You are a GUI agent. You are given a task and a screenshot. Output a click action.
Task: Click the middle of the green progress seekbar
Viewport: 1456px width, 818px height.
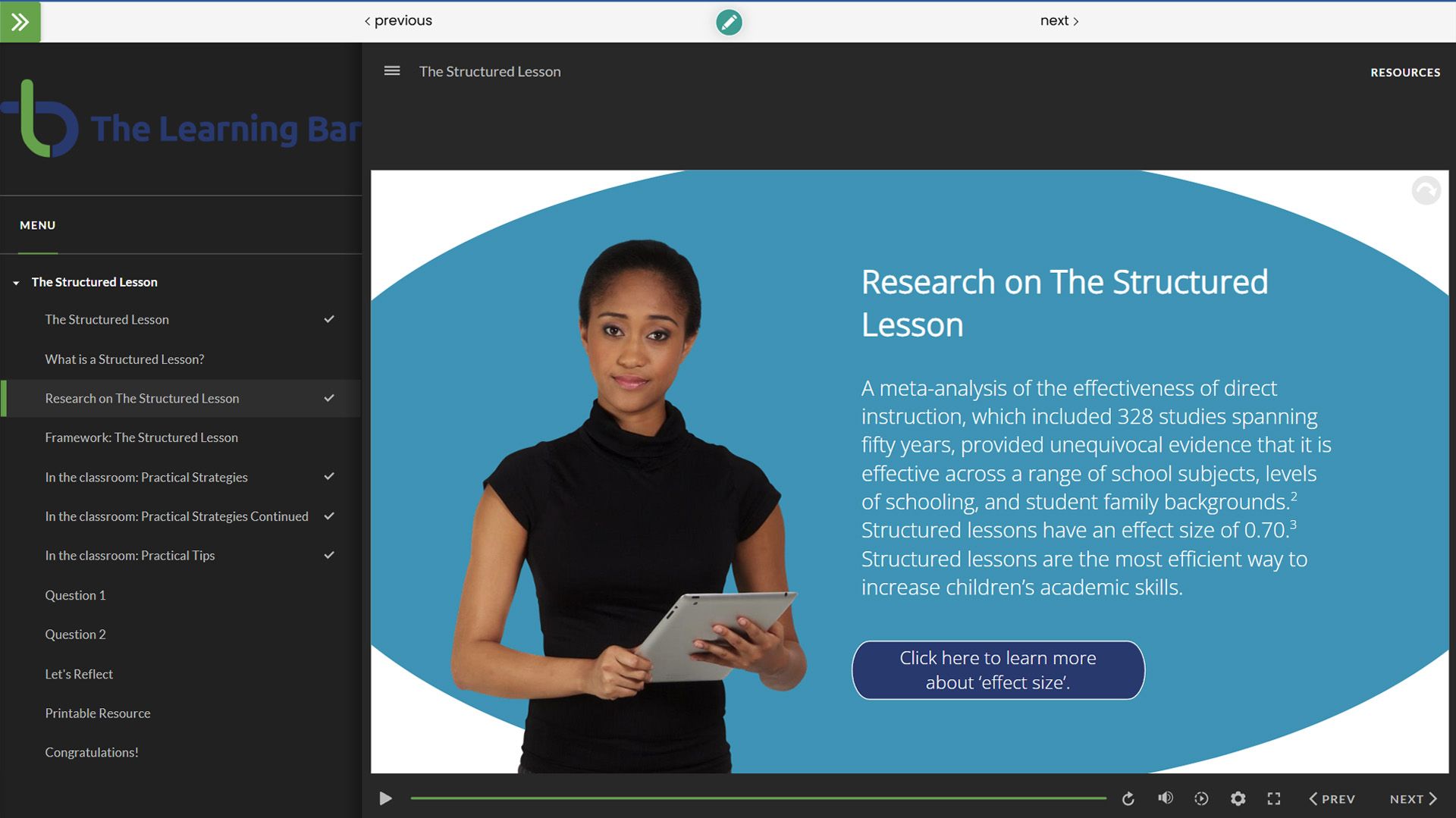pos(758,798)
